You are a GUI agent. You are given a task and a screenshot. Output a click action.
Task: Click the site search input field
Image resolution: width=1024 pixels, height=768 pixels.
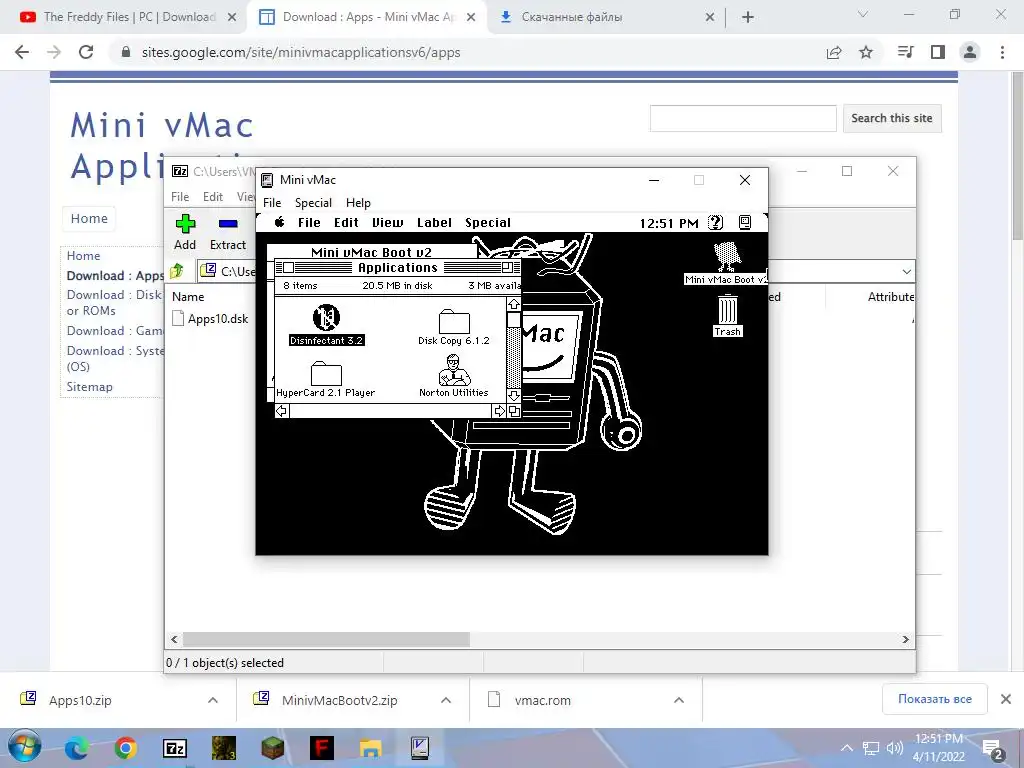coord(743,118)
